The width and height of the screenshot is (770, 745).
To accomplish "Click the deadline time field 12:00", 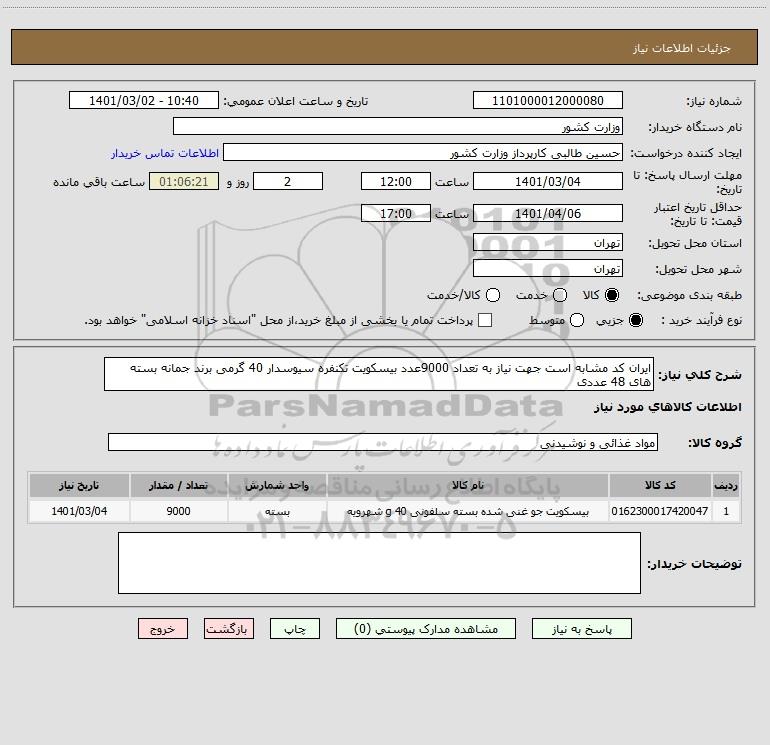I will click(396, 181).
